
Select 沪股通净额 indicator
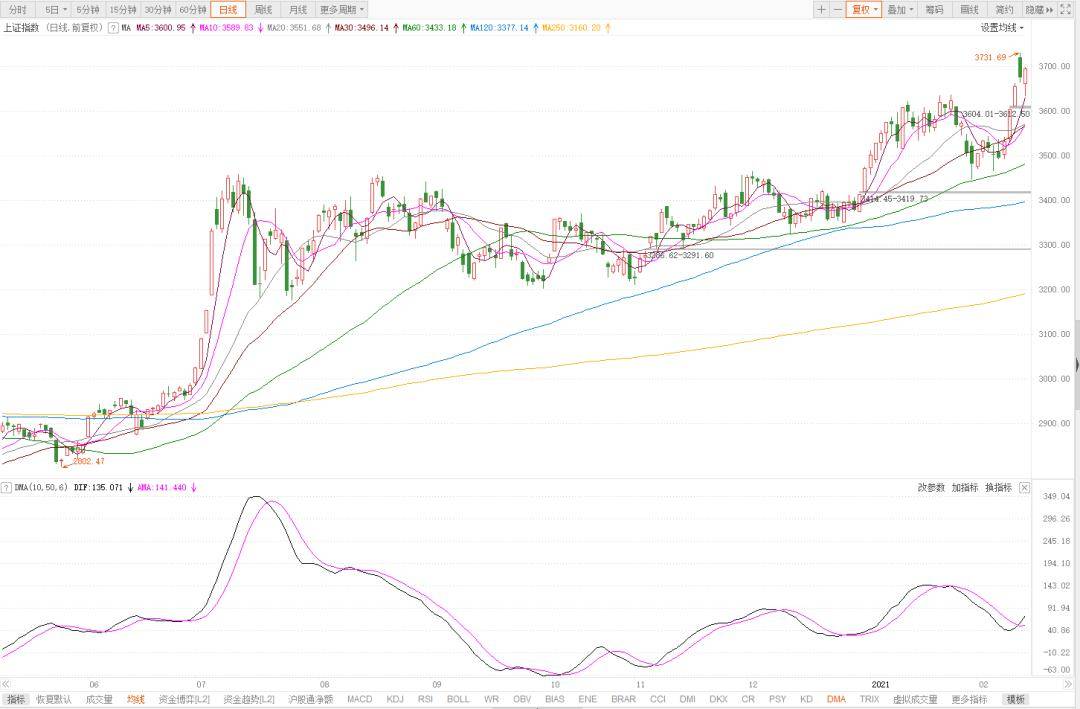click(x=311, y=699)
